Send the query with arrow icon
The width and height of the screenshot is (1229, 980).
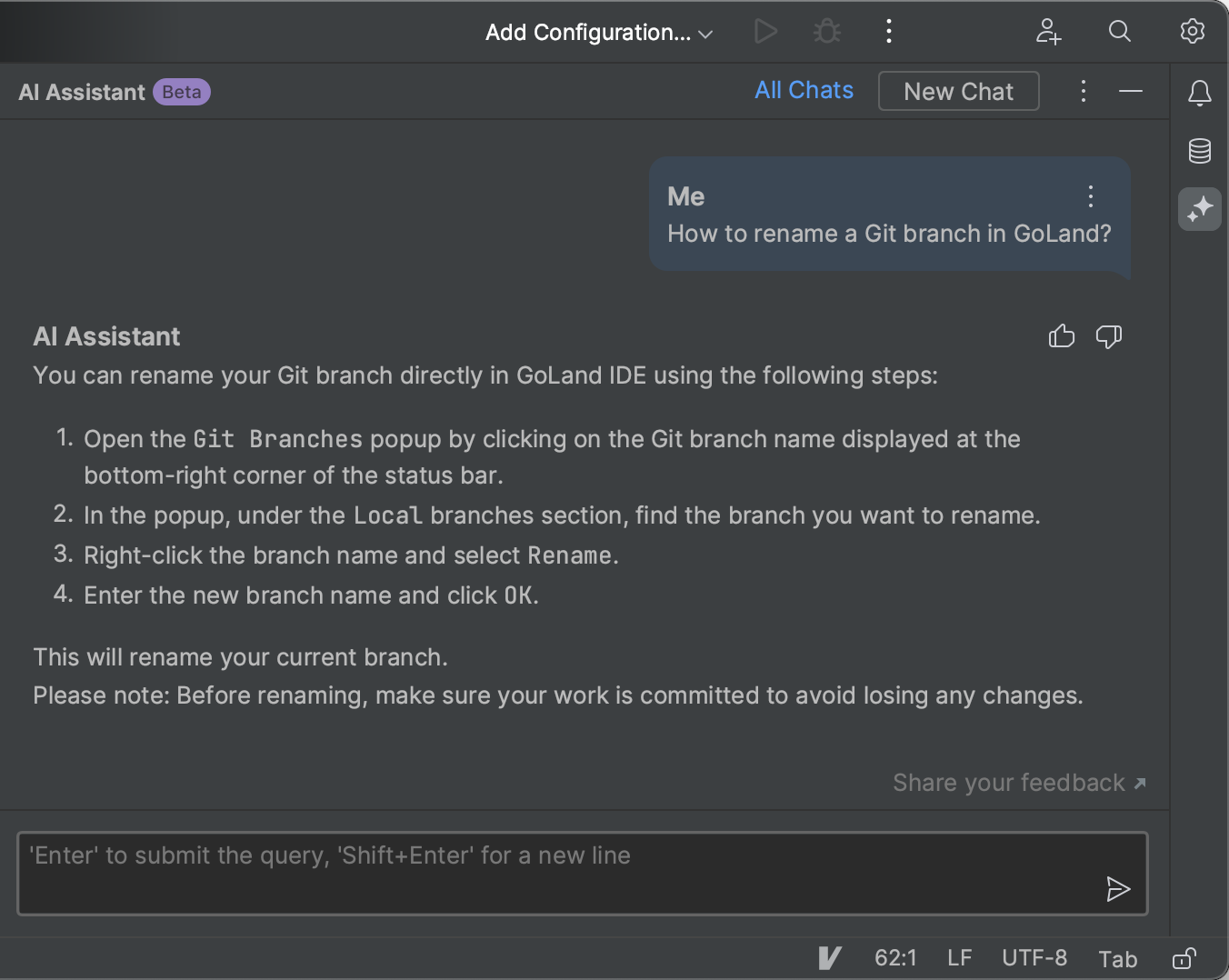(1118, 888)
